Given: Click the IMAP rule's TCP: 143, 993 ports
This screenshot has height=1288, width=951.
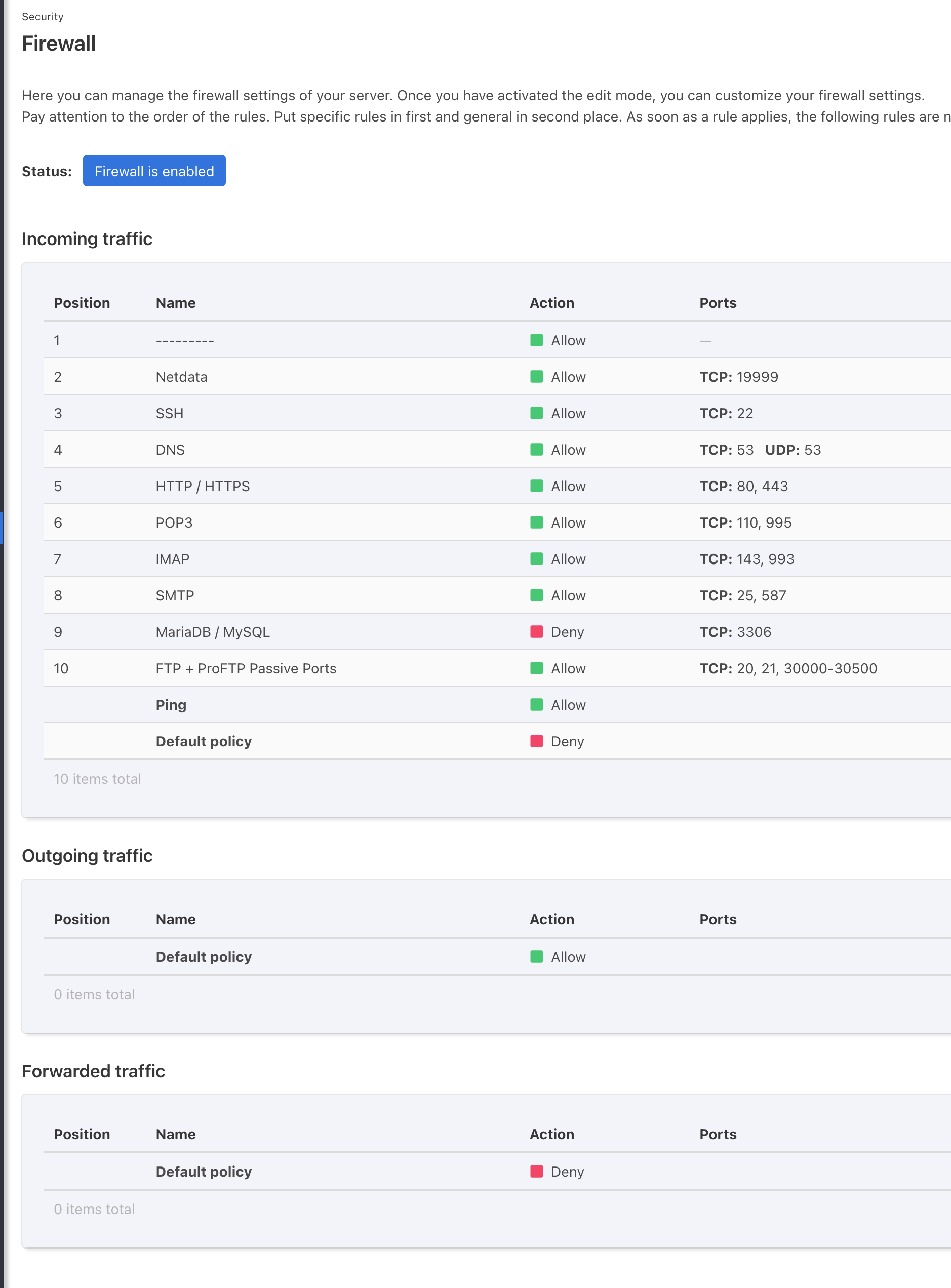Looking at the screenshot, I should tap(746, 559).
